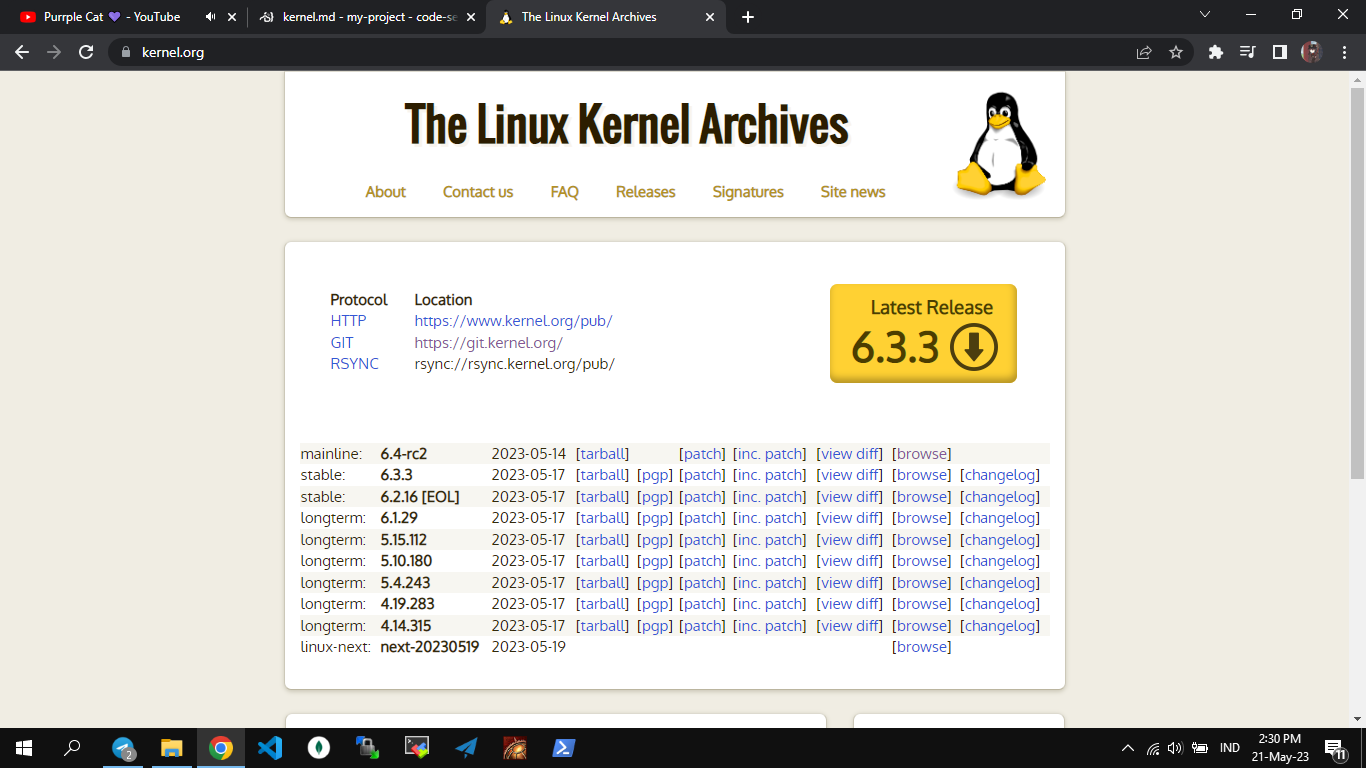This screenshot has width=1366, height=768.
Task: Show hidden system tray icons
Action: pos(1128,748)
